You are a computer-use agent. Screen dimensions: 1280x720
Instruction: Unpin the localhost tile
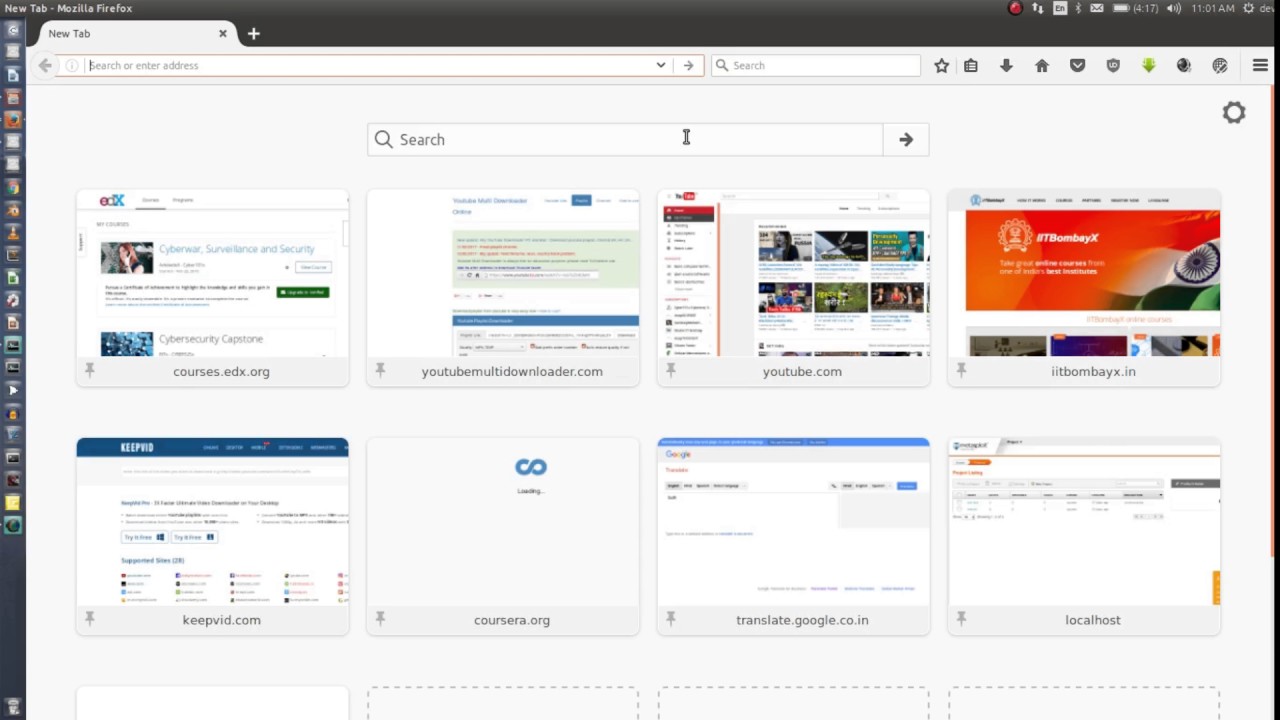(x=961, y=619)
